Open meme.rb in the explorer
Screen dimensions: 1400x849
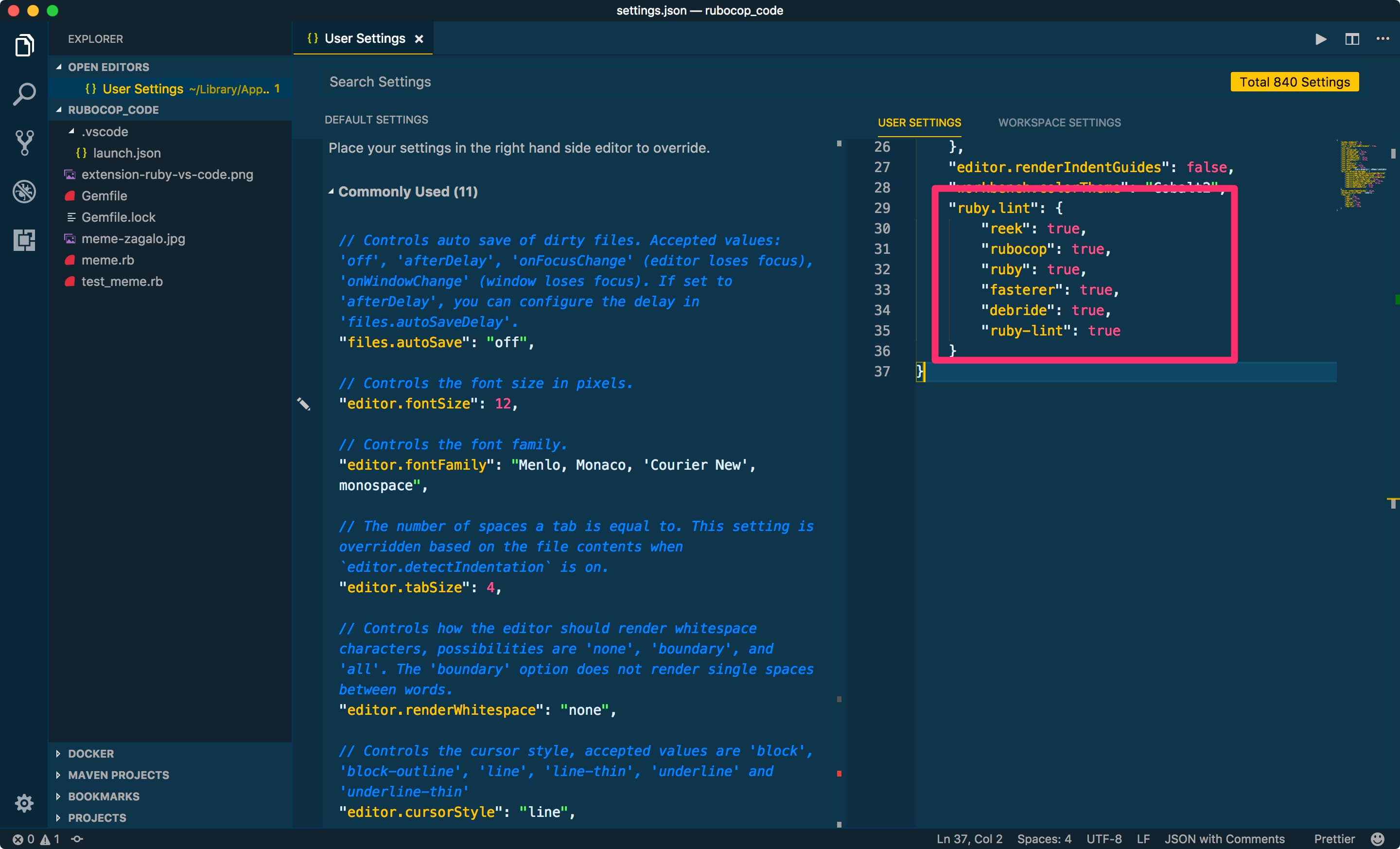107,260
